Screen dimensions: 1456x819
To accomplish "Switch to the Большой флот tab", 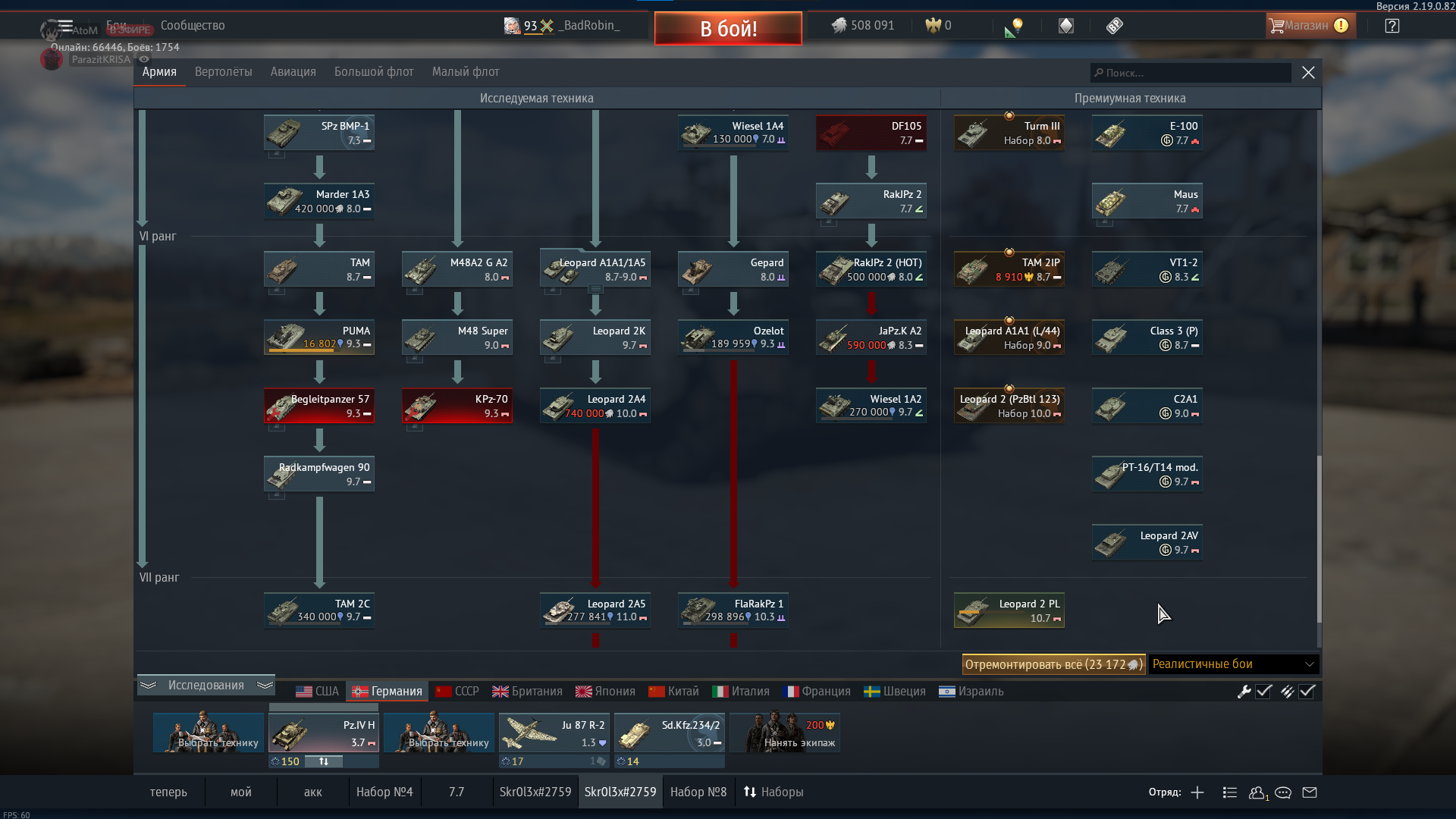I will [374, 72].
